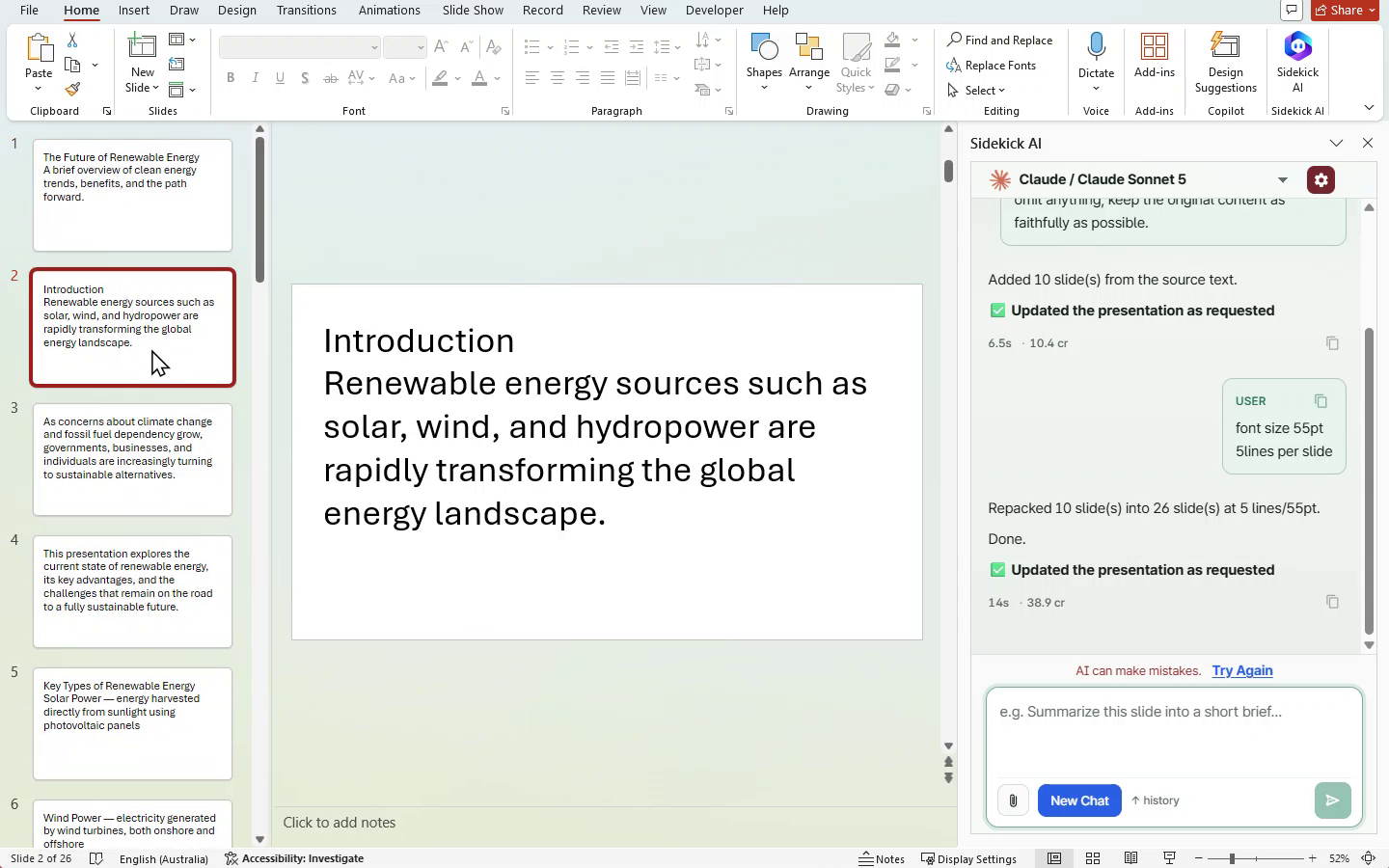Fit slide to current window
Viewport: 1389px width, 868px height.
[1368, 858]
